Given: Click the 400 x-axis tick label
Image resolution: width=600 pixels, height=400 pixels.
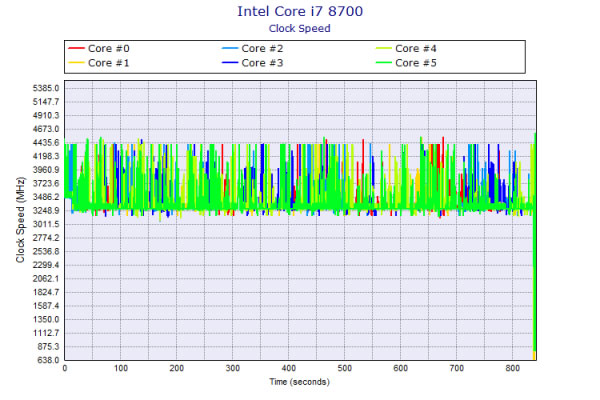Looking at the screenshot, I should click(289, 368).
